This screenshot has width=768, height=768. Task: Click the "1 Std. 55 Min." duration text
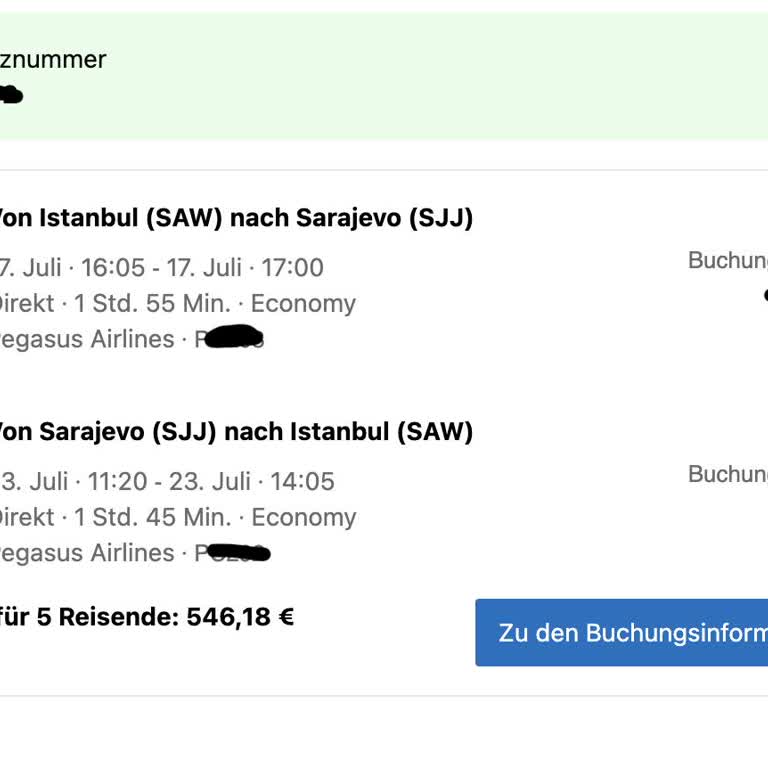(x=162, y=304)
